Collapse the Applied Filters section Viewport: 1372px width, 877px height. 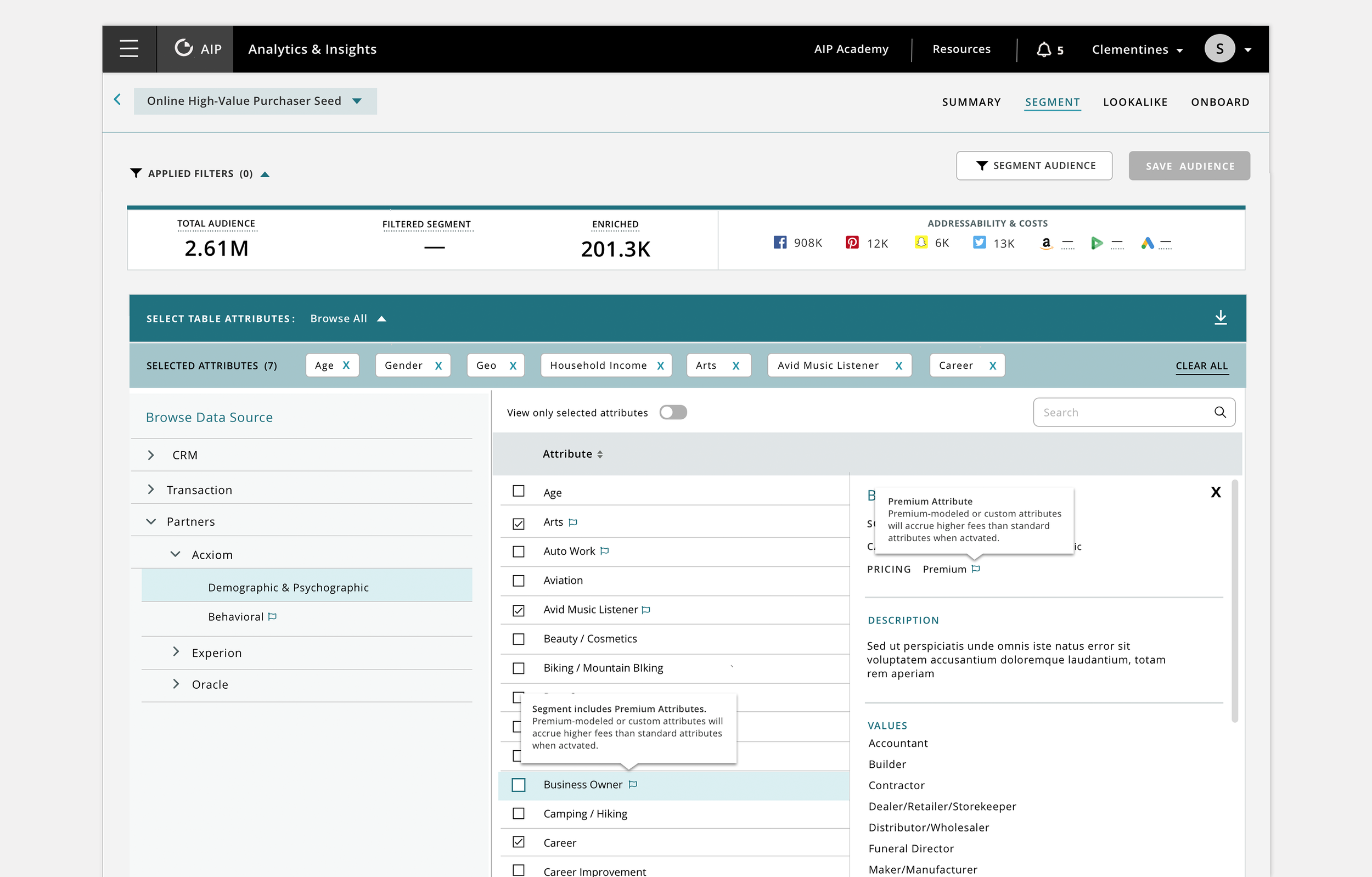[x=265, y=174]
